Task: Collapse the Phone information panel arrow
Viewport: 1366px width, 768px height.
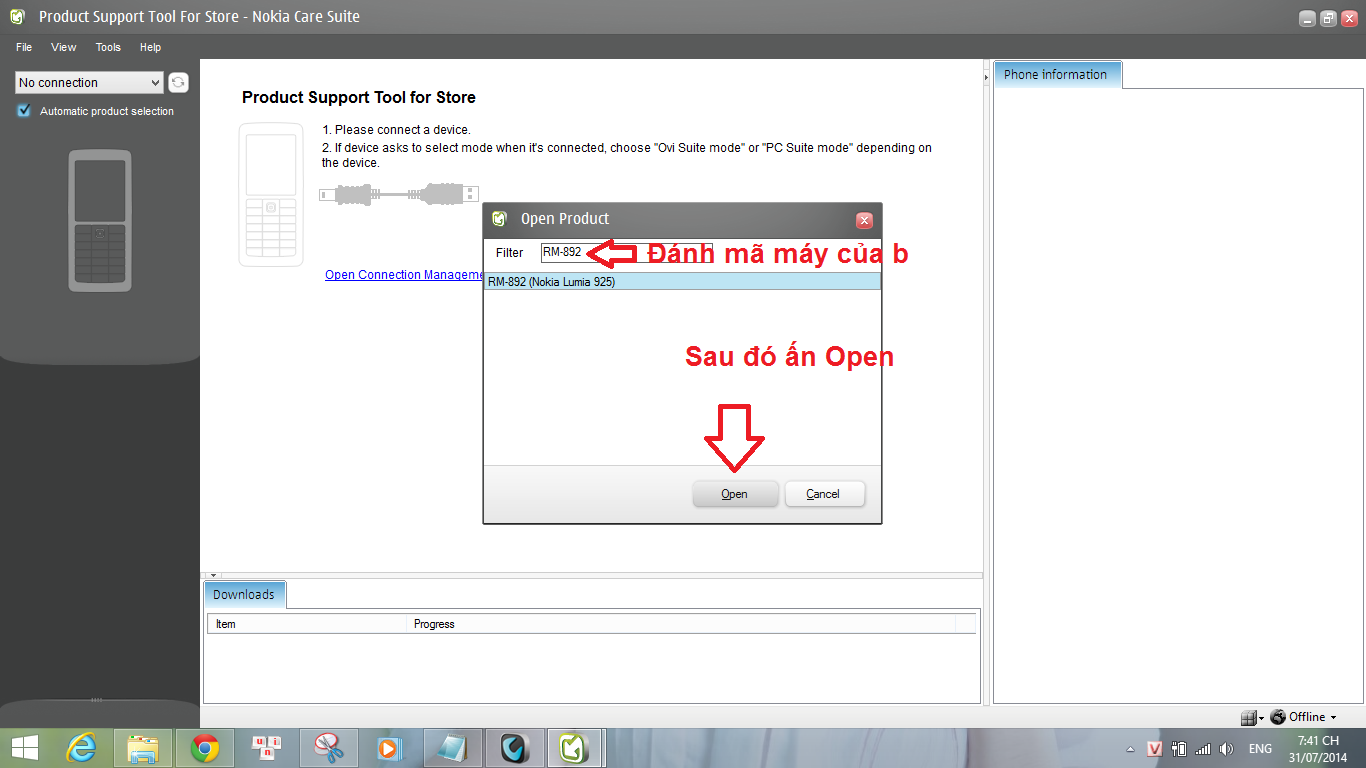Action: click(x=987, y=76)
